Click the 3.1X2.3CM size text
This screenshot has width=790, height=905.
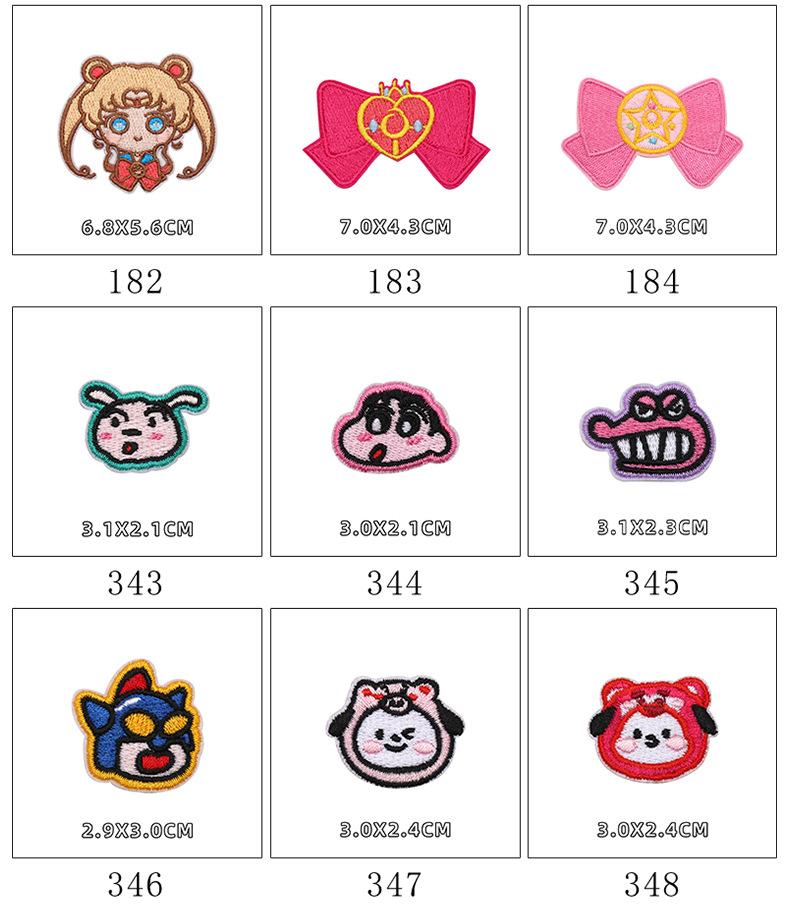(x=652, y=528)
